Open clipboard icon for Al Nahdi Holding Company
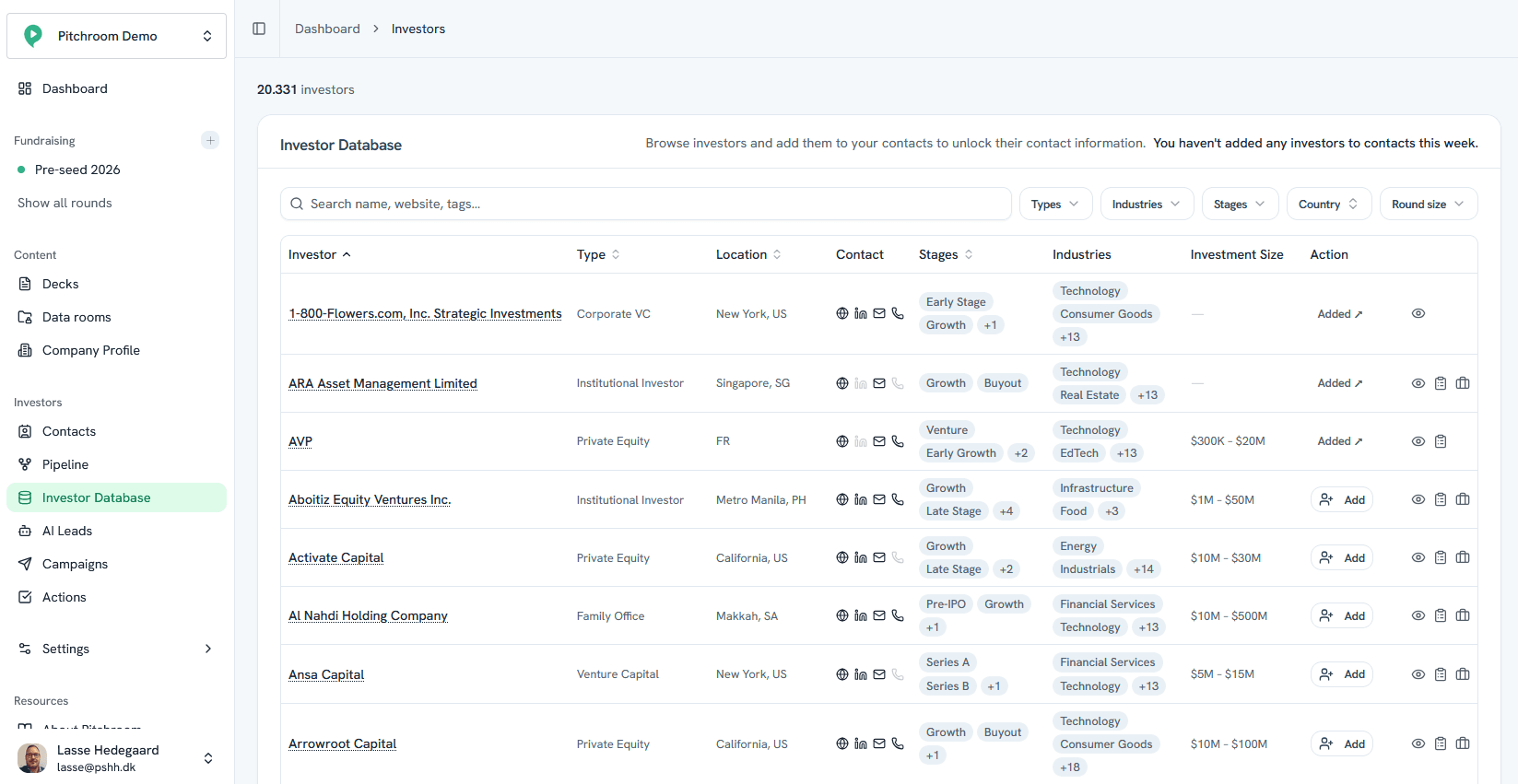1518x784 pixels. (x=1441, y=615)
